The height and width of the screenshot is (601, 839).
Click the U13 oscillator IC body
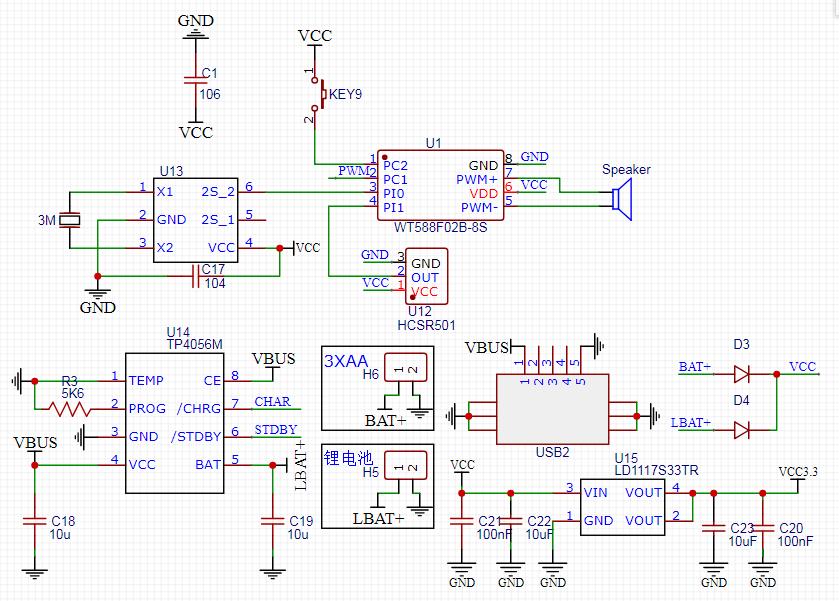point(195,220)
